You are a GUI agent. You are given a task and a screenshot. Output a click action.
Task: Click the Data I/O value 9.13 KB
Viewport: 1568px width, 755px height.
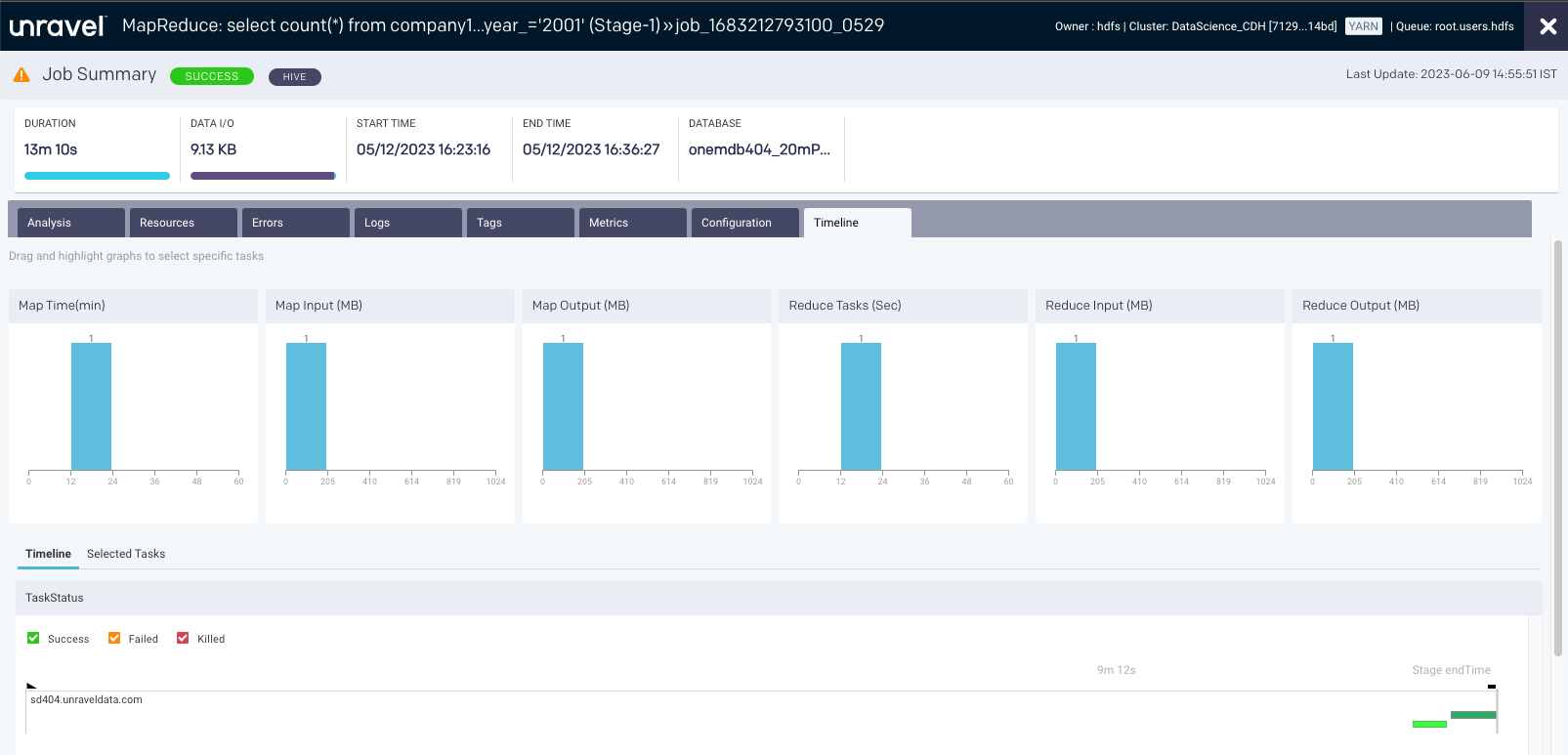[213, 149]
